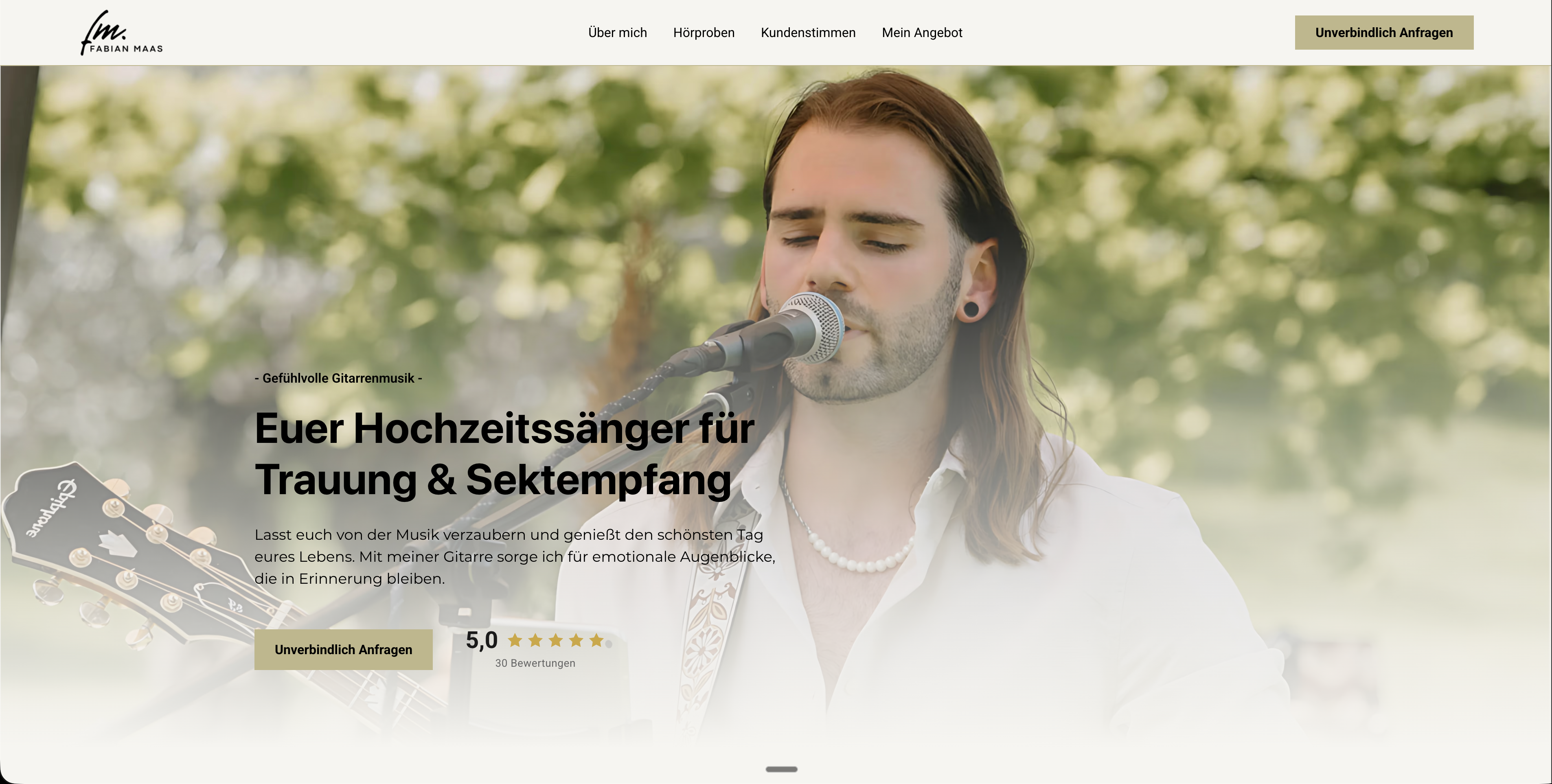This screenshot has width=1552, height=784.
Task: Click the small grey dot after the stars
Action: (x=609, y=644)
